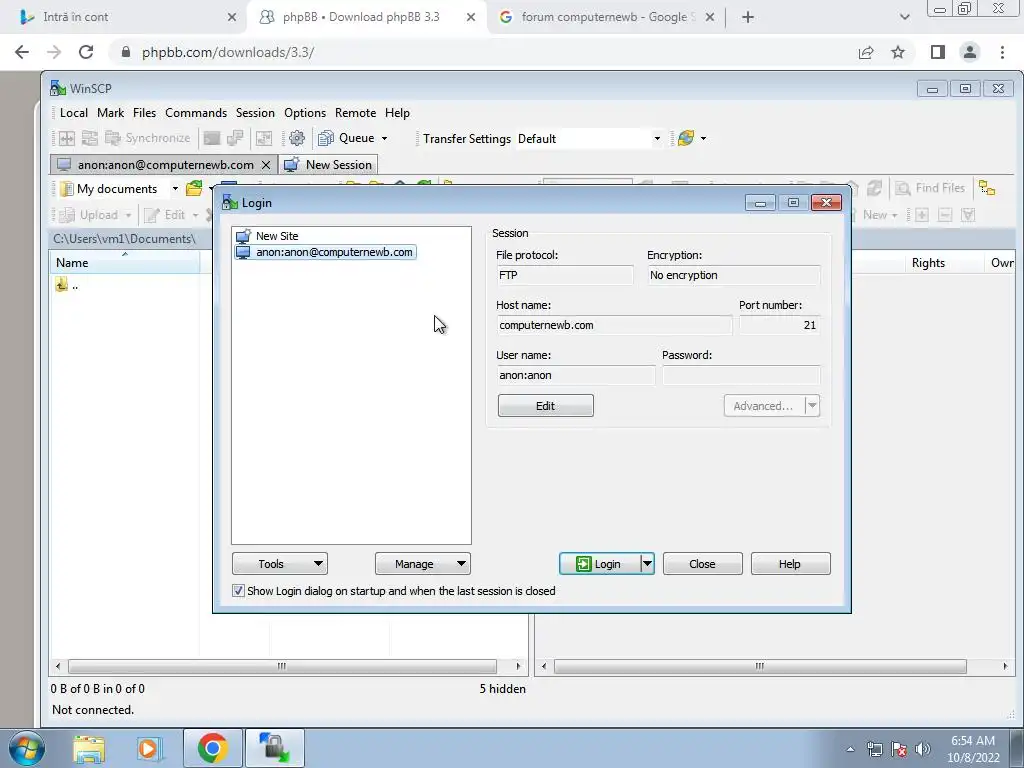Click the Synchronize toolbar button
This screenshot has width=1024, height=768.
click(148, 138)
